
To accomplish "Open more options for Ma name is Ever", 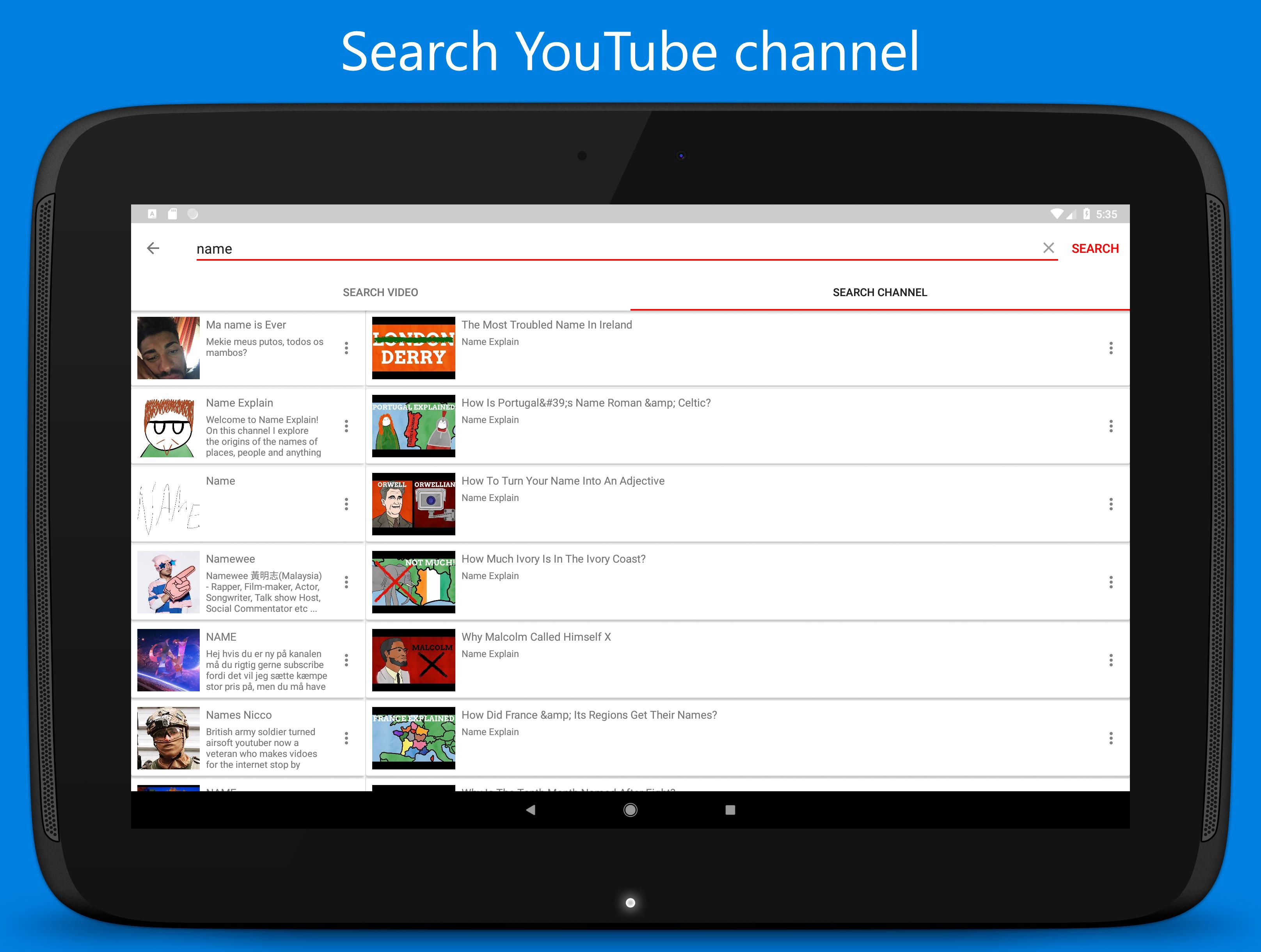I will 346,348.
